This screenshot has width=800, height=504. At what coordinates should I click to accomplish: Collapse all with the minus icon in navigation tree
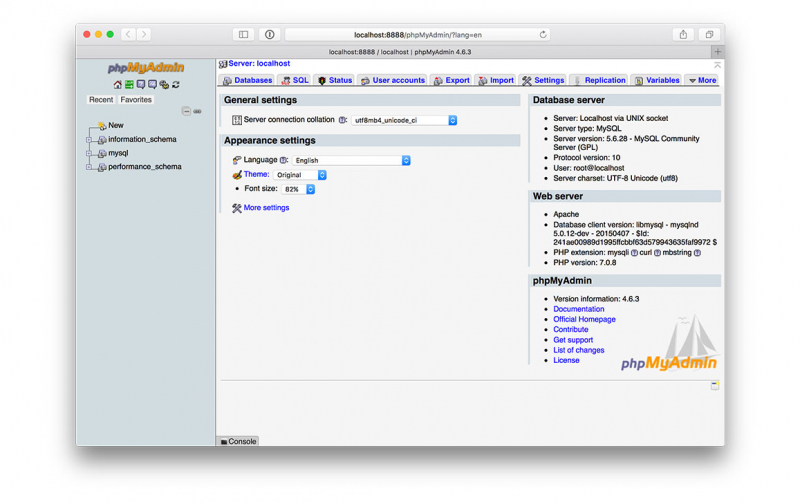click(x=186, y=111)
